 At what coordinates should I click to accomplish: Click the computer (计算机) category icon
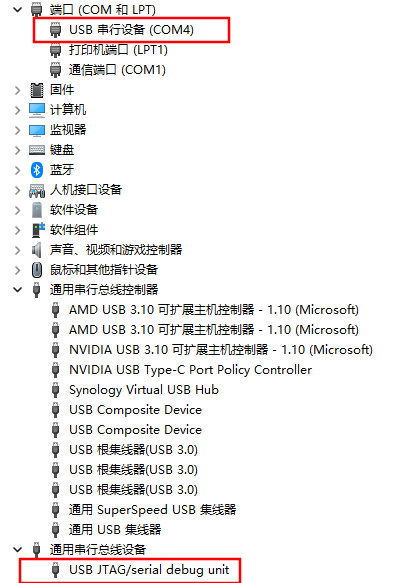37,110
